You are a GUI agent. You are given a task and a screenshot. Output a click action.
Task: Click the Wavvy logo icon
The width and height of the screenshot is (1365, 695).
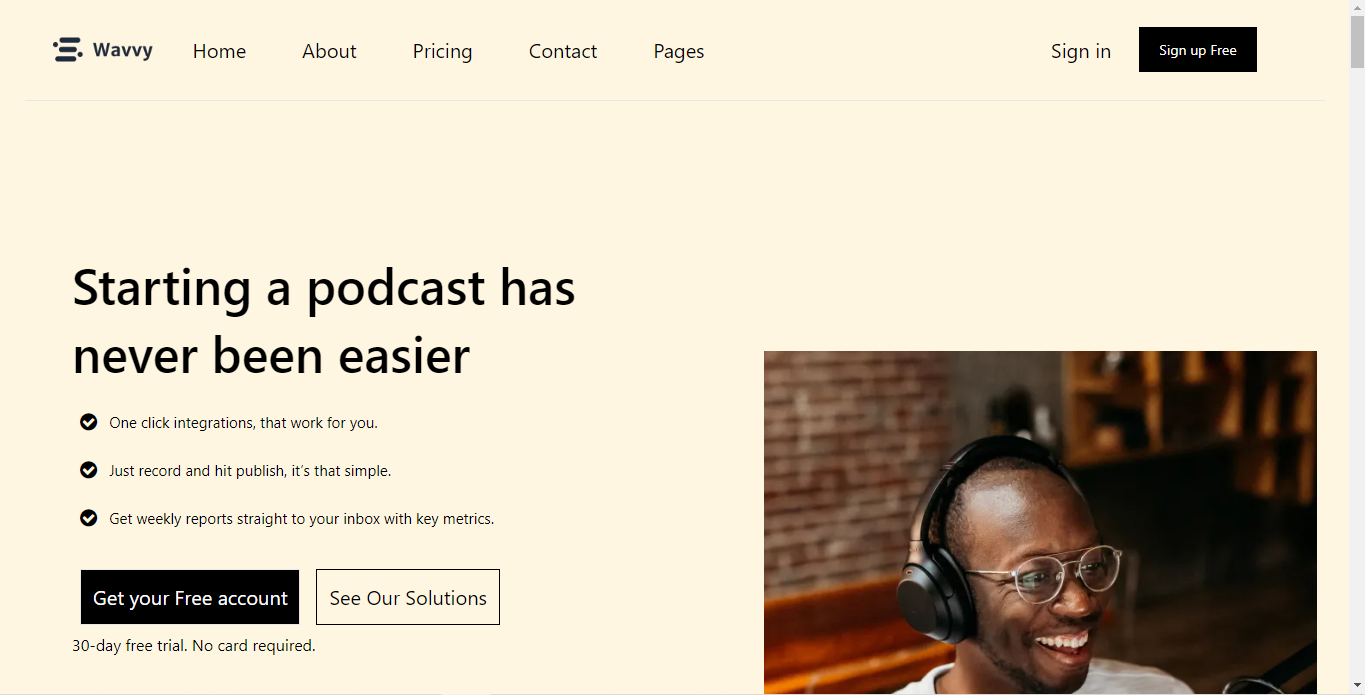click(67, 50)
